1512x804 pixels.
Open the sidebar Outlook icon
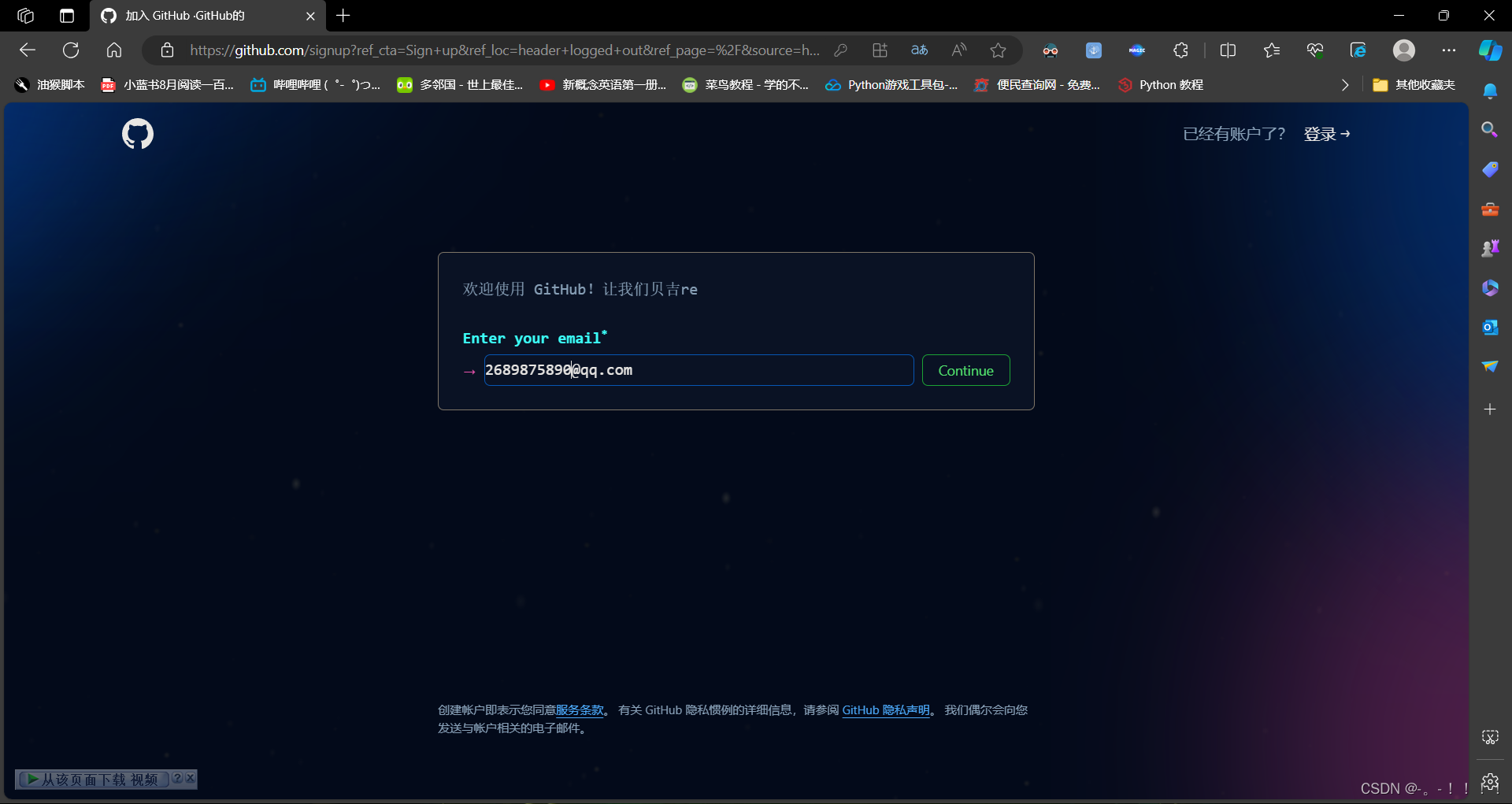1490,327
